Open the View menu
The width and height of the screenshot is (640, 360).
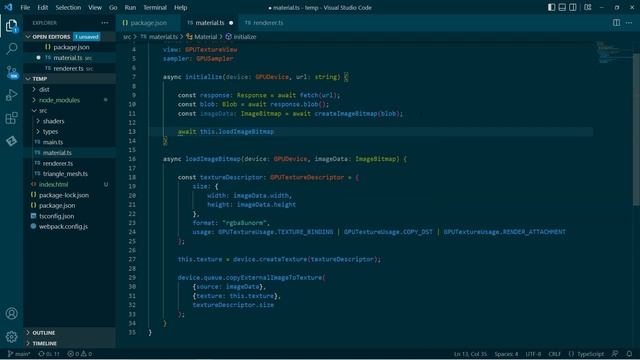click(95, 7)
